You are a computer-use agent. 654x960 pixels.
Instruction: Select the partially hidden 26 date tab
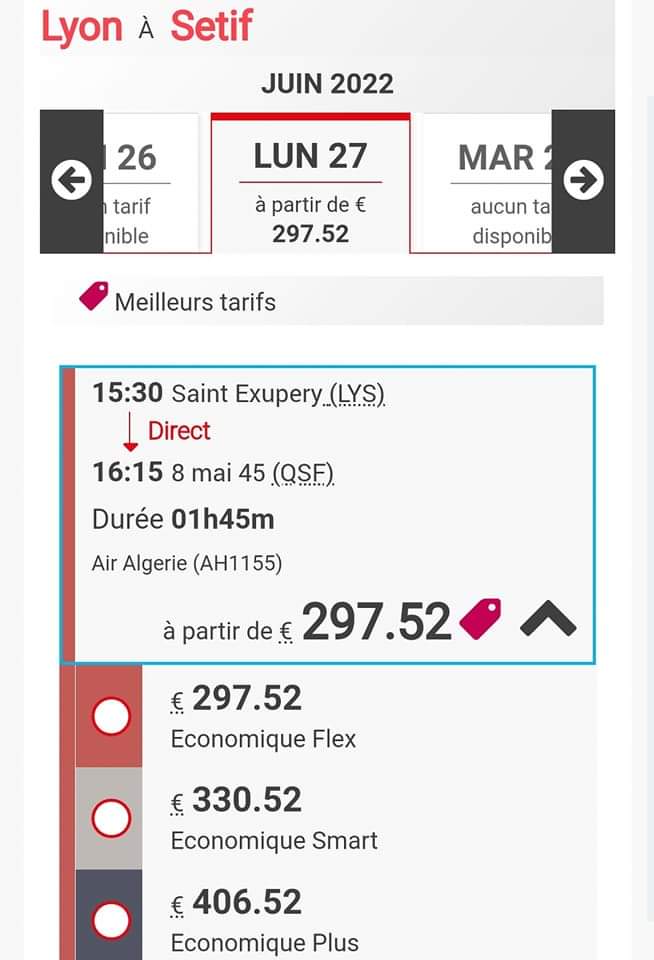(x=151, y=184)
